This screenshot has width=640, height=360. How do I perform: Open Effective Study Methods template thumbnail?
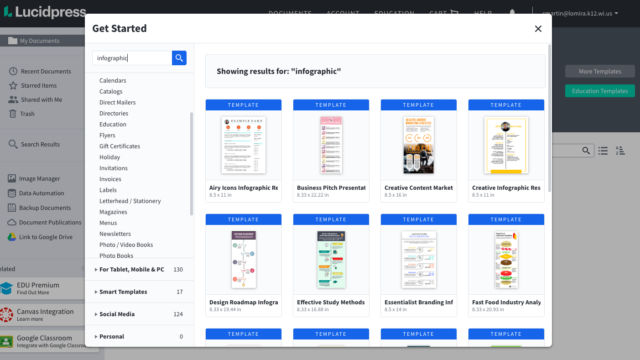click(331, 260)
